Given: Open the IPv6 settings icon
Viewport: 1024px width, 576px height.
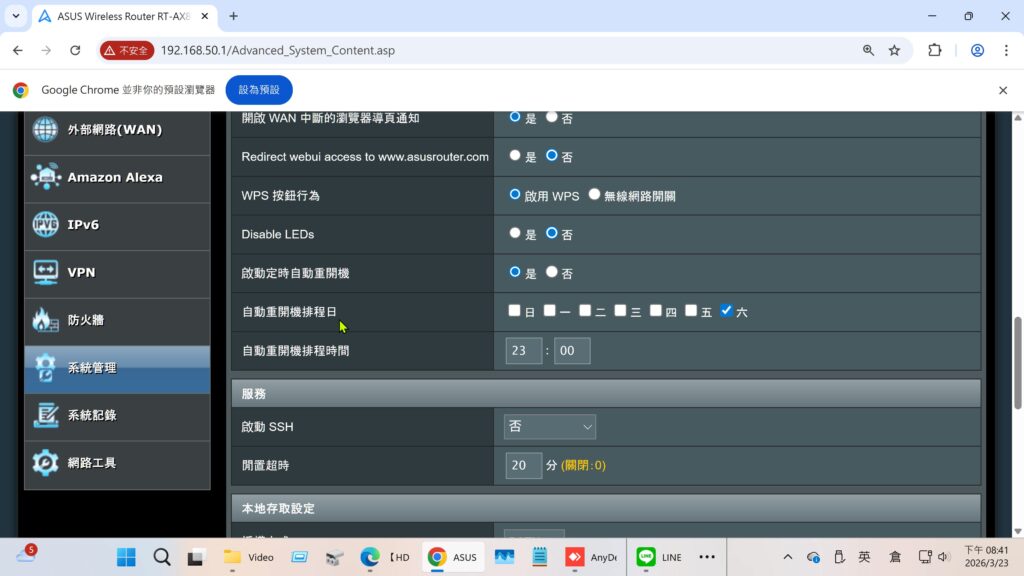Looking at the screenshot, I should (46, 224).
